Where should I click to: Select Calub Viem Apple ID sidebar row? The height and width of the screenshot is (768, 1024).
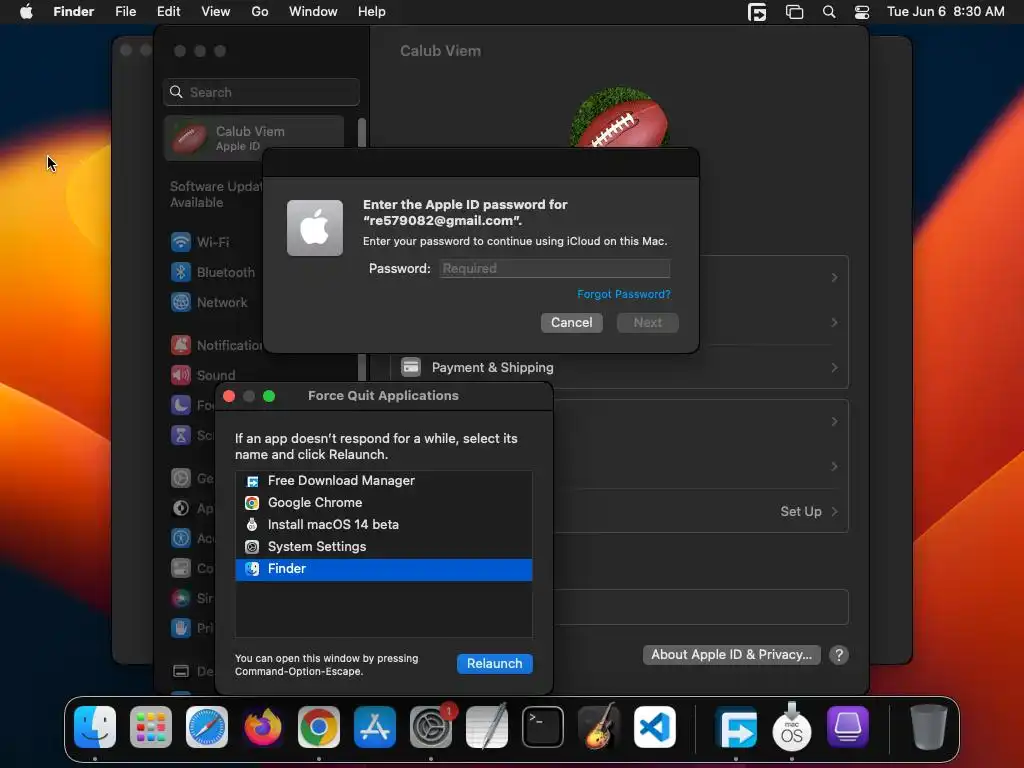pyautogui.click(x=254, y=138)
